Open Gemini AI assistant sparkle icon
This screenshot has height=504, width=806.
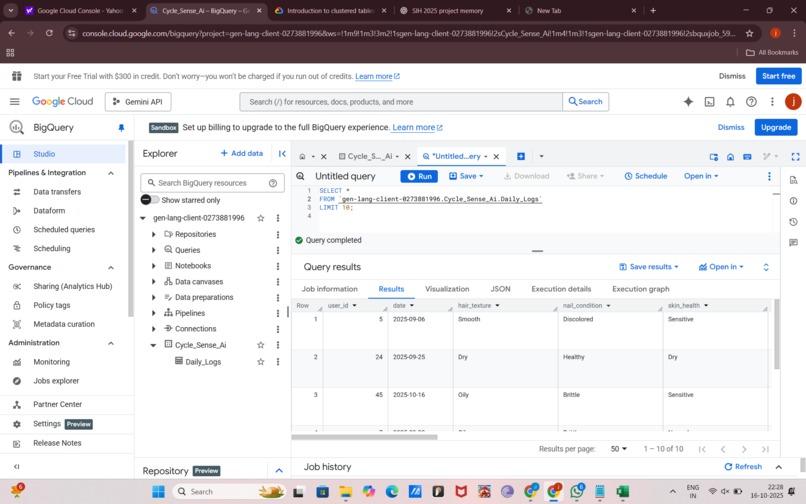tap(688, 102)
